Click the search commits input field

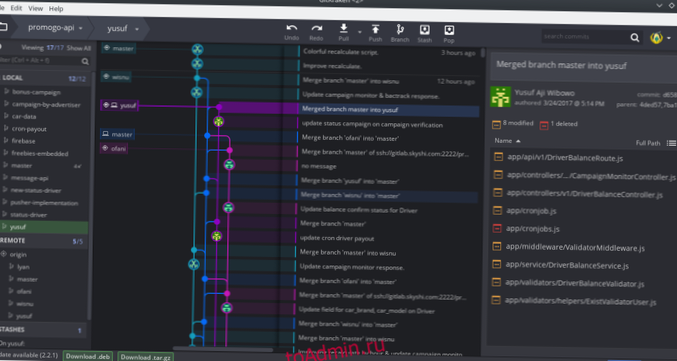[x=585, y=37]
